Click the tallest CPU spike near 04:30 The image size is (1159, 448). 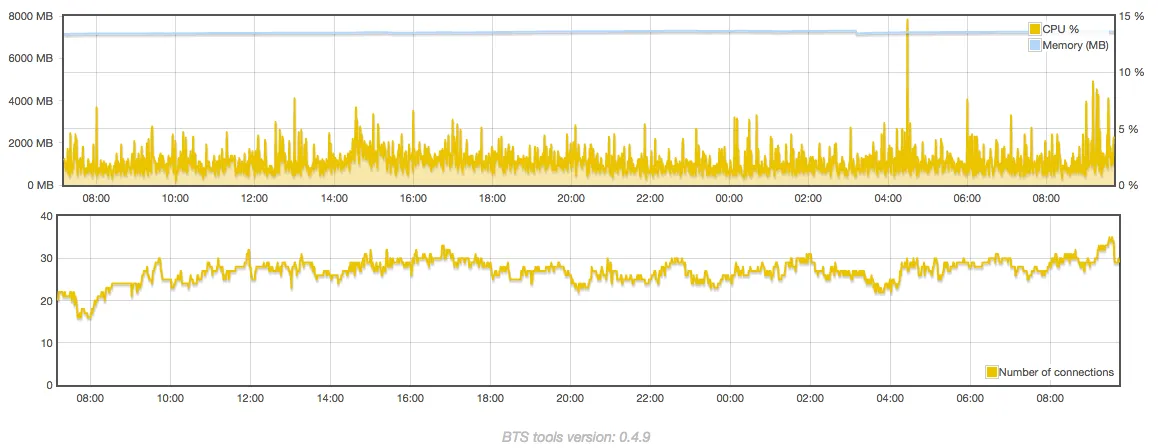tap(907, 22)
